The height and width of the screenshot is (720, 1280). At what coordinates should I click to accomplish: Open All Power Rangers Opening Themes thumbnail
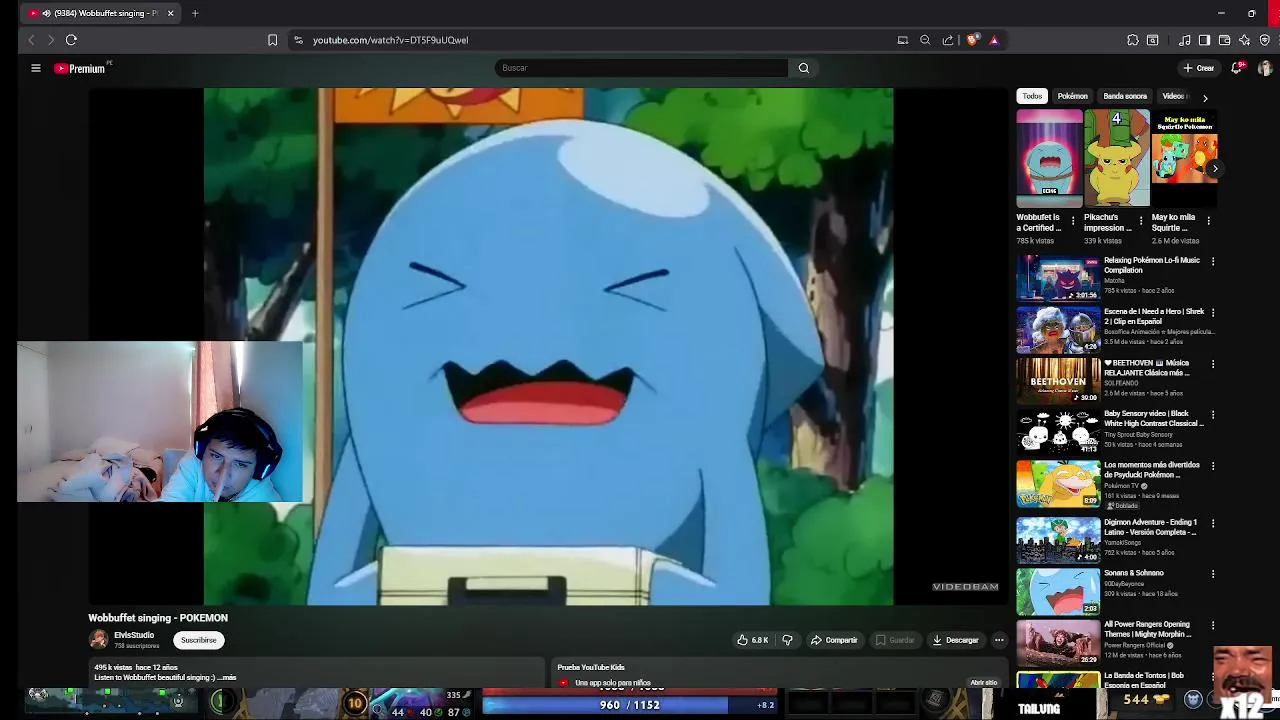(1058, 643)
